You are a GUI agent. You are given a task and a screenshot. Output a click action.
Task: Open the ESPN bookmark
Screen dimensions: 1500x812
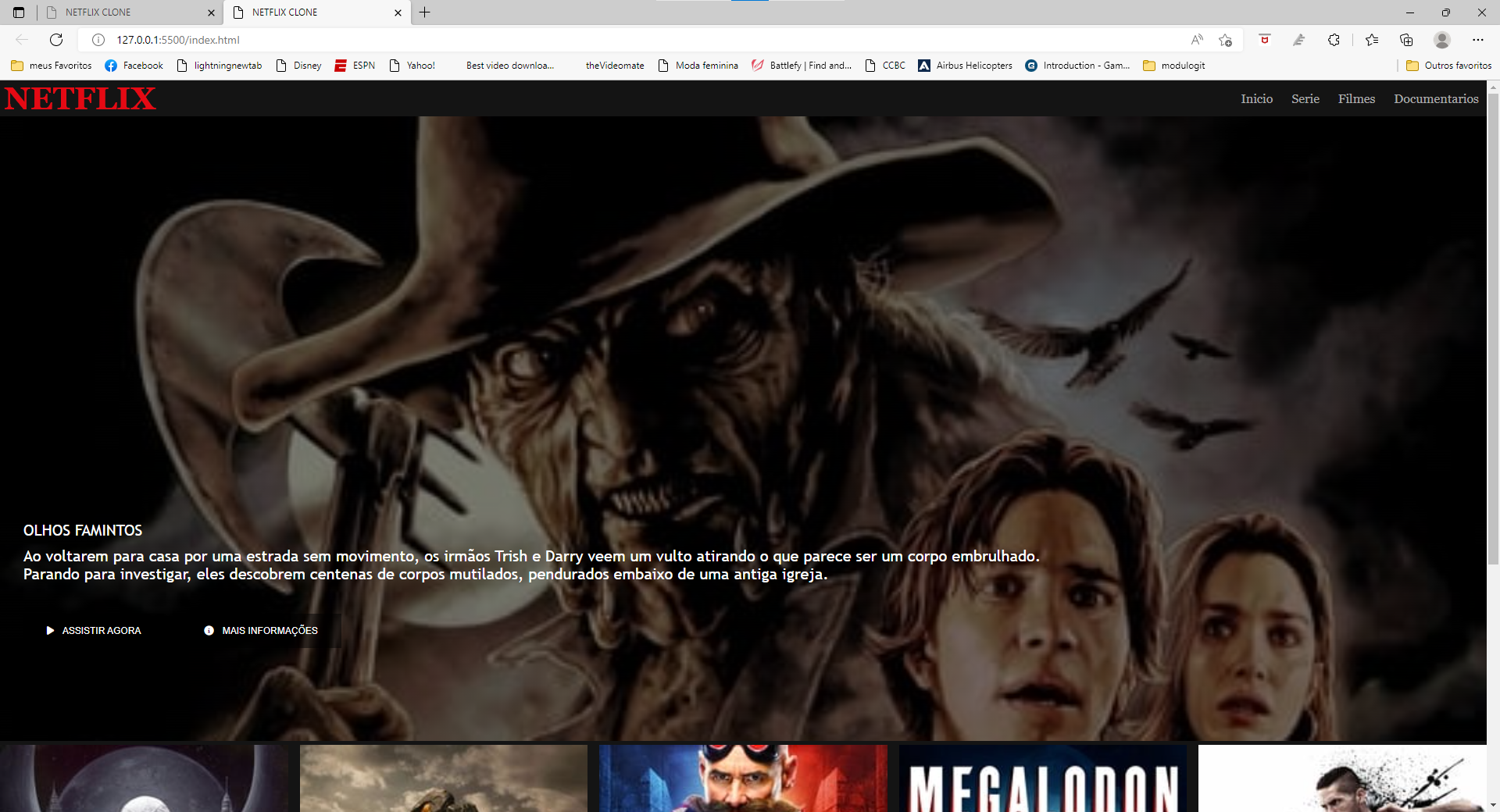(355, 66)
